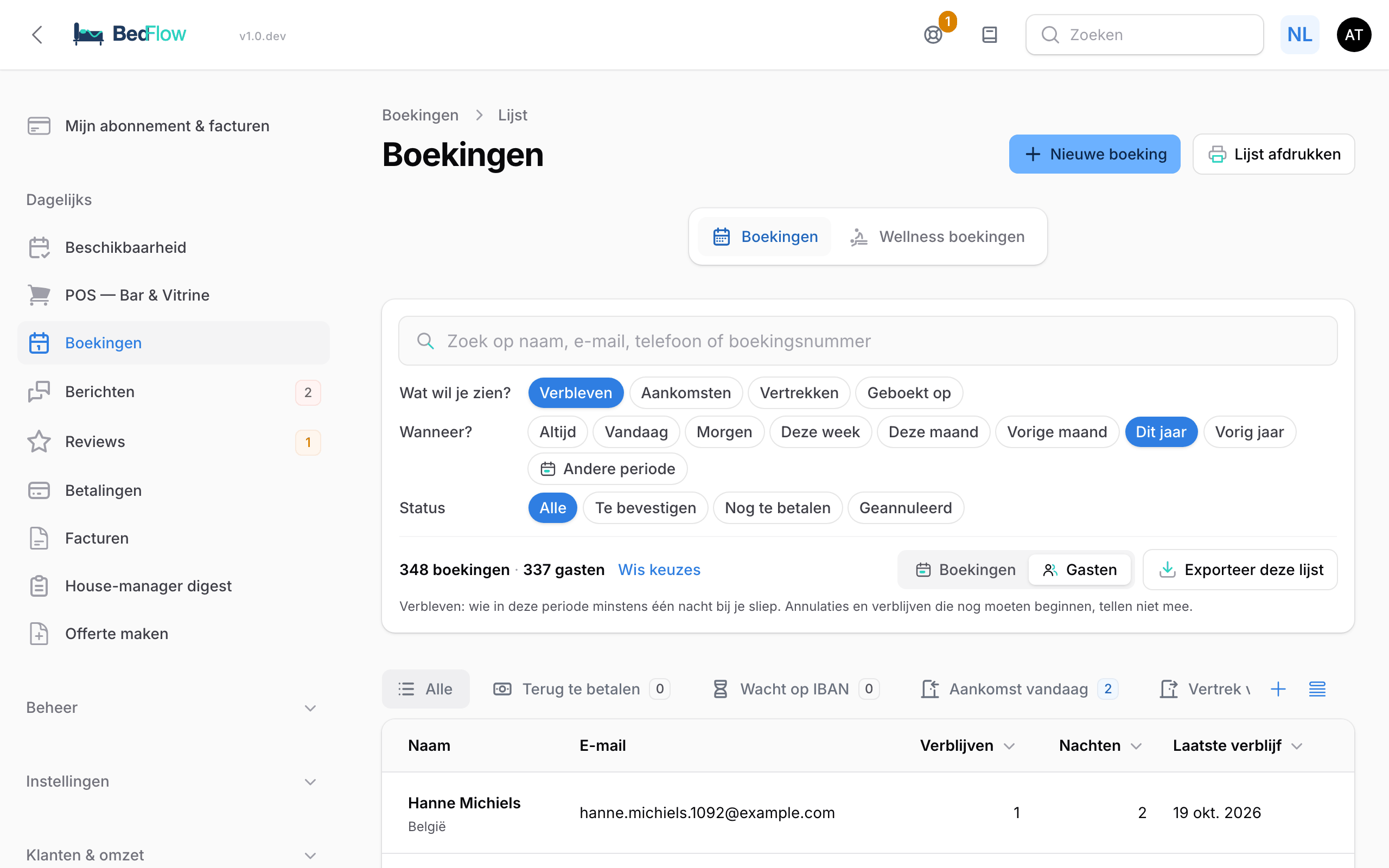
Task: Open Facturen in sidebar
Action: coord(173,538)
